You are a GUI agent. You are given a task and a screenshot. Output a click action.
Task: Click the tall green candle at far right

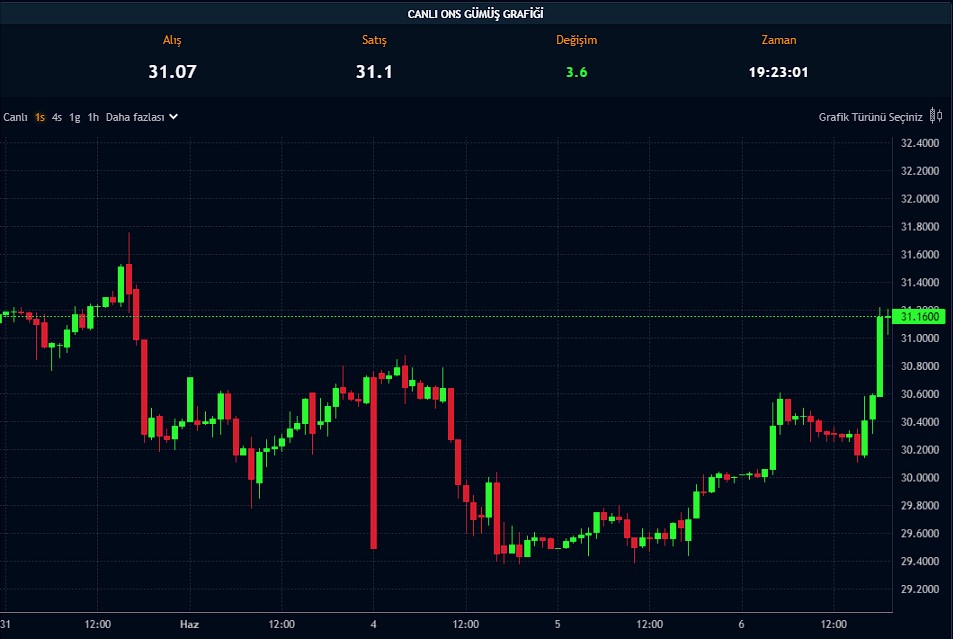[x=880, y=355]
